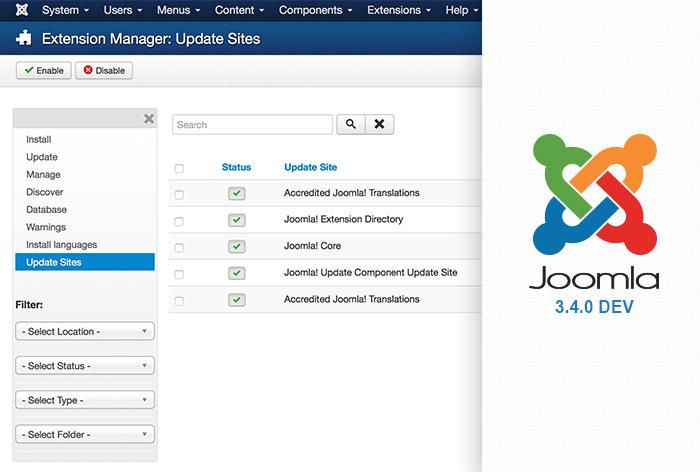Click Joomla! Update Component Update Site text
700x472 pixels.
371,272
